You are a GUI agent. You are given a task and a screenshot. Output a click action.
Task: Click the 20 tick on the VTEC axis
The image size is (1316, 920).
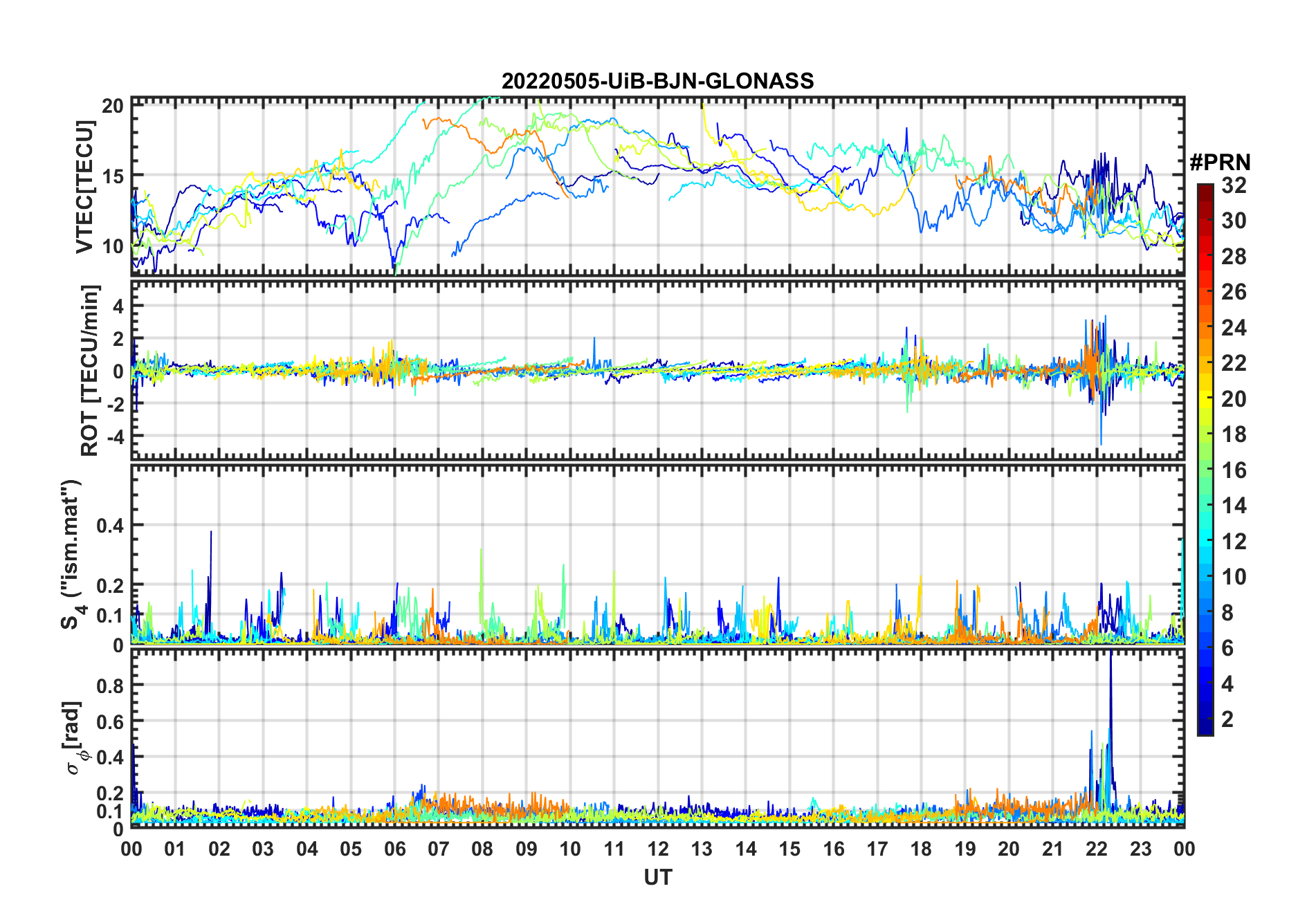113,106
